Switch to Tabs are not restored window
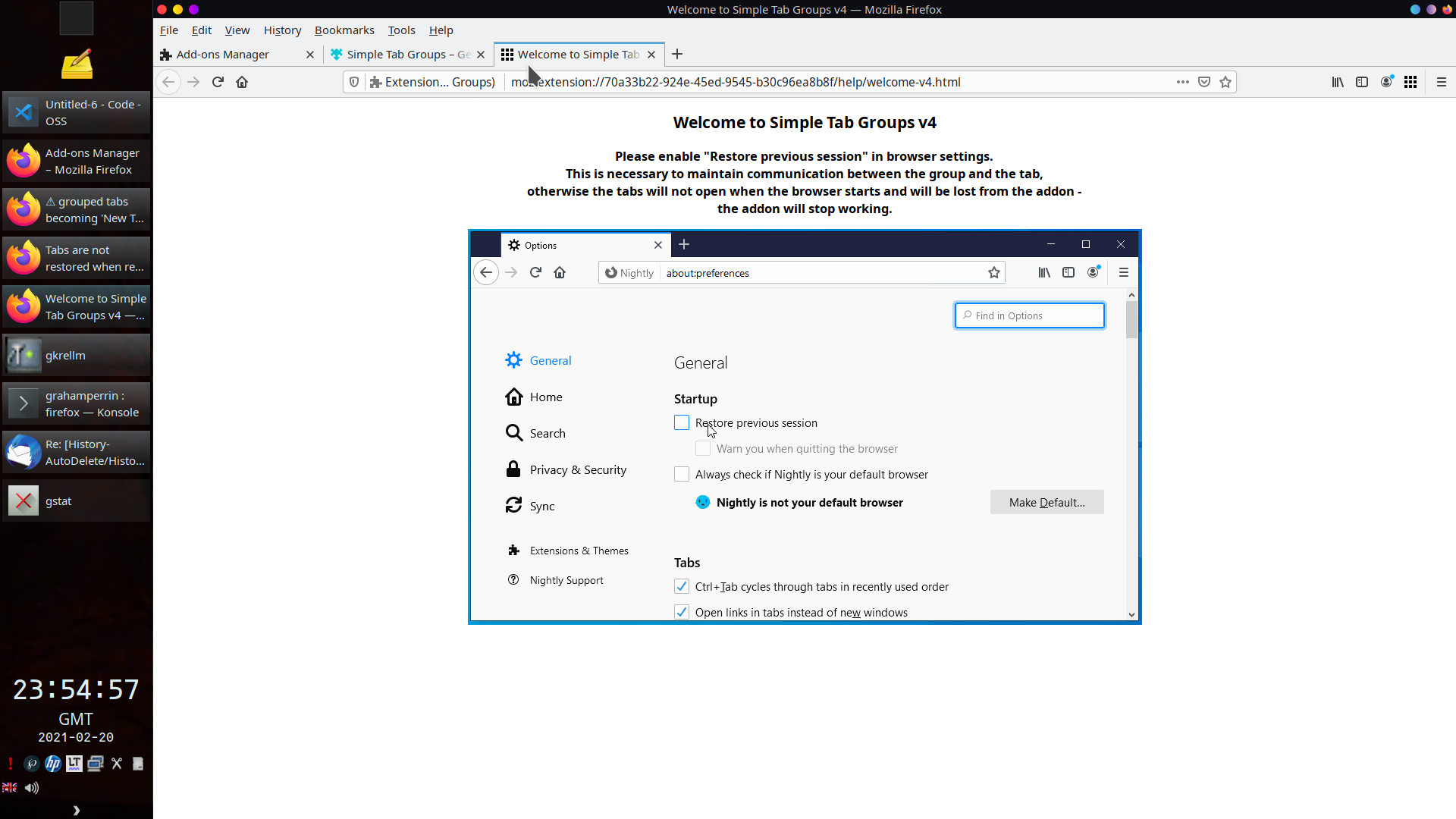 [x=76, y=258]
